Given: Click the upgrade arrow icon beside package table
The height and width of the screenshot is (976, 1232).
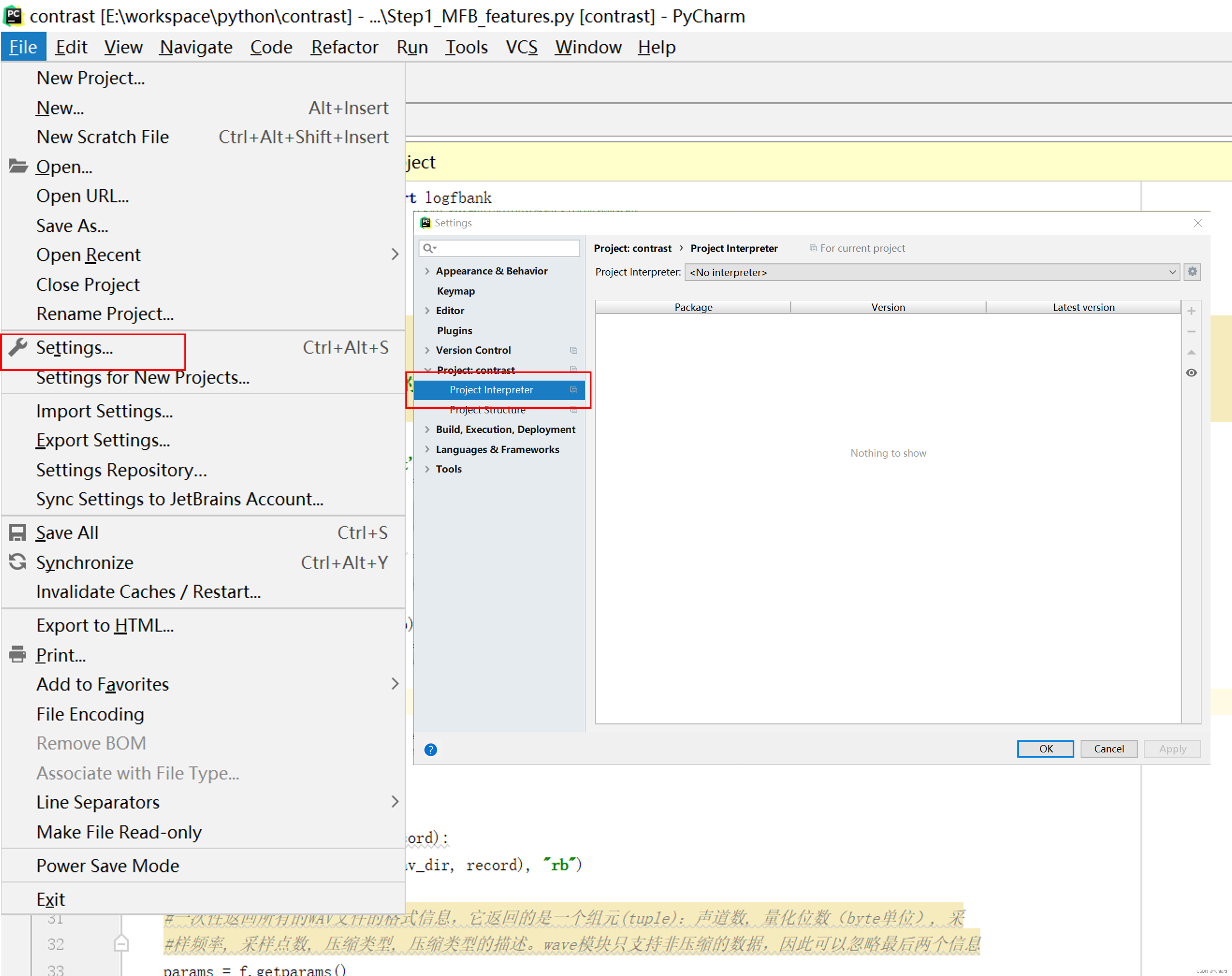Looking at the screenshot, I should [1191, 352].
